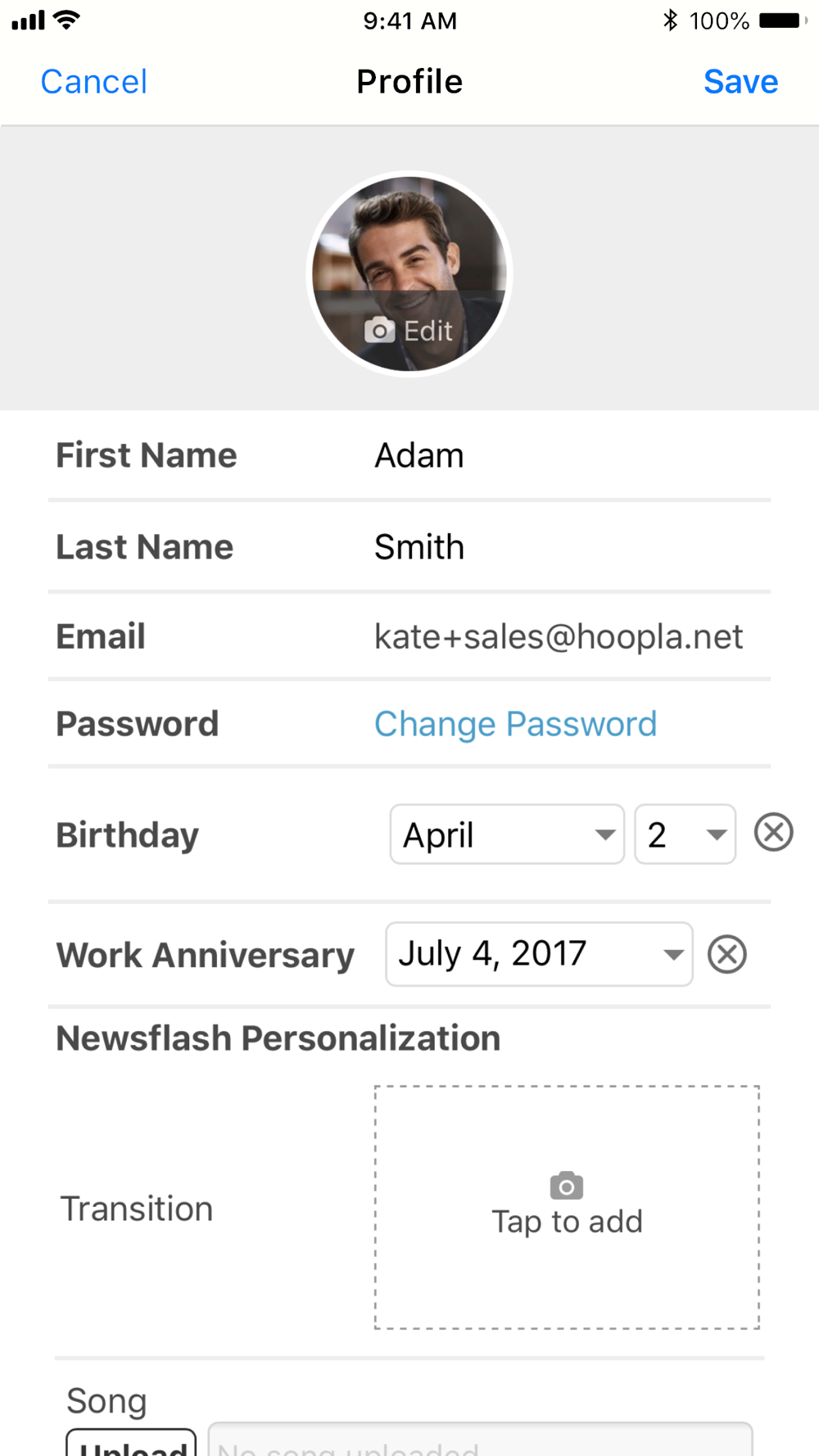
Task: Tap the Wi-Fi status icon
Action: pyautogui.click(x=66, y=20)
